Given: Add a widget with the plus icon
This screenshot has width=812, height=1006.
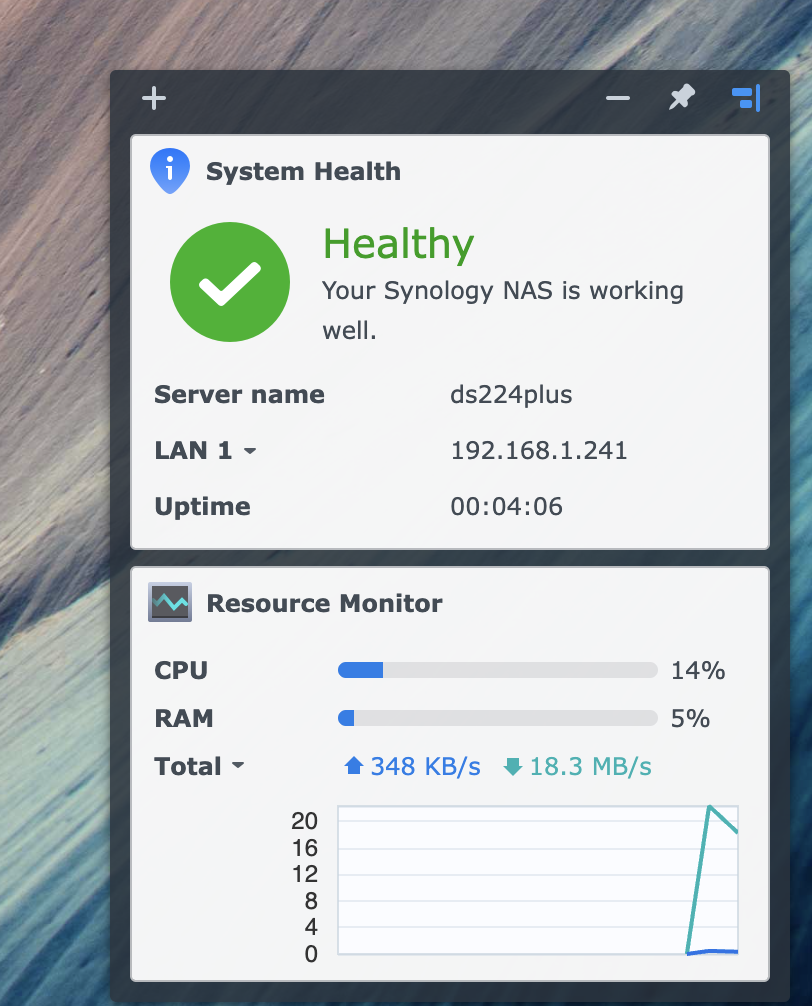Looking at the screenshot, I should point(154,98).
